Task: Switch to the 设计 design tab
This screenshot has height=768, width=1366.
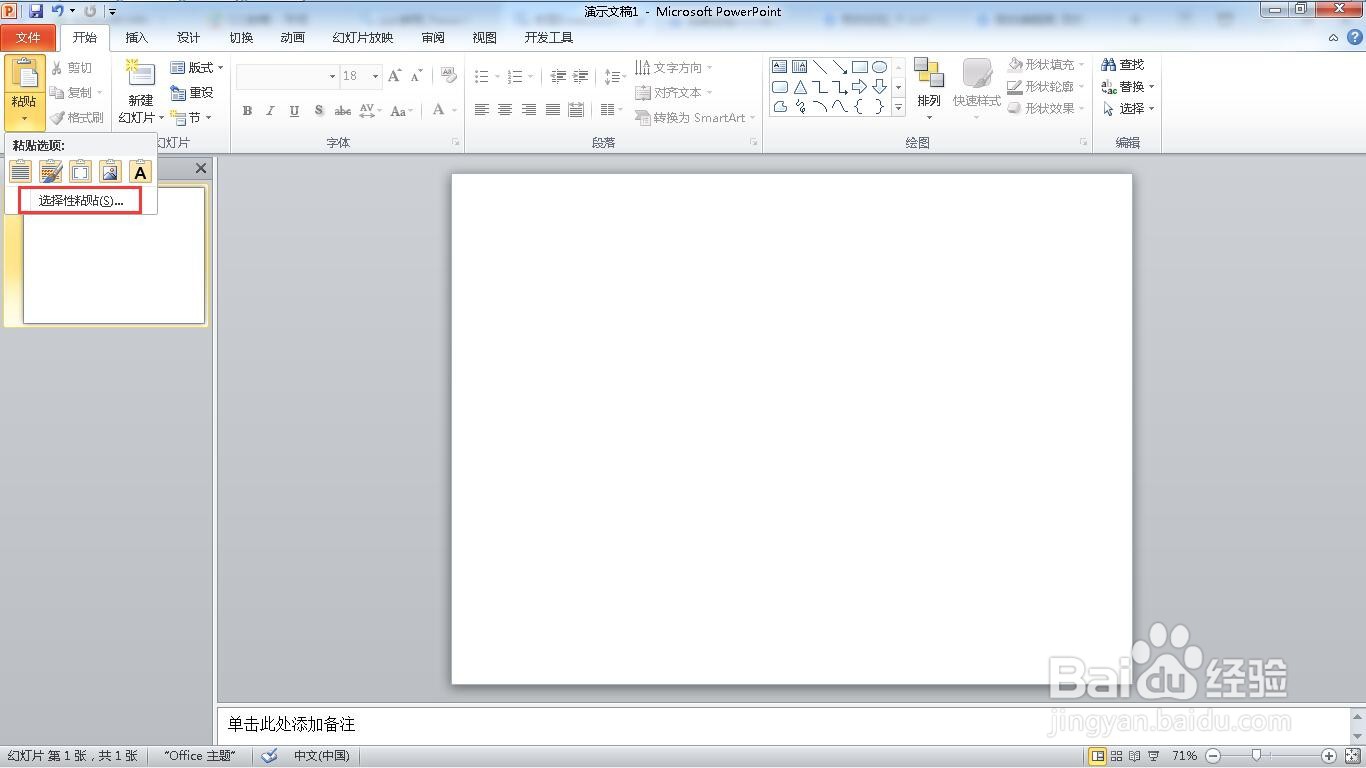Action: pyautogui.click(x=189, y=38)
